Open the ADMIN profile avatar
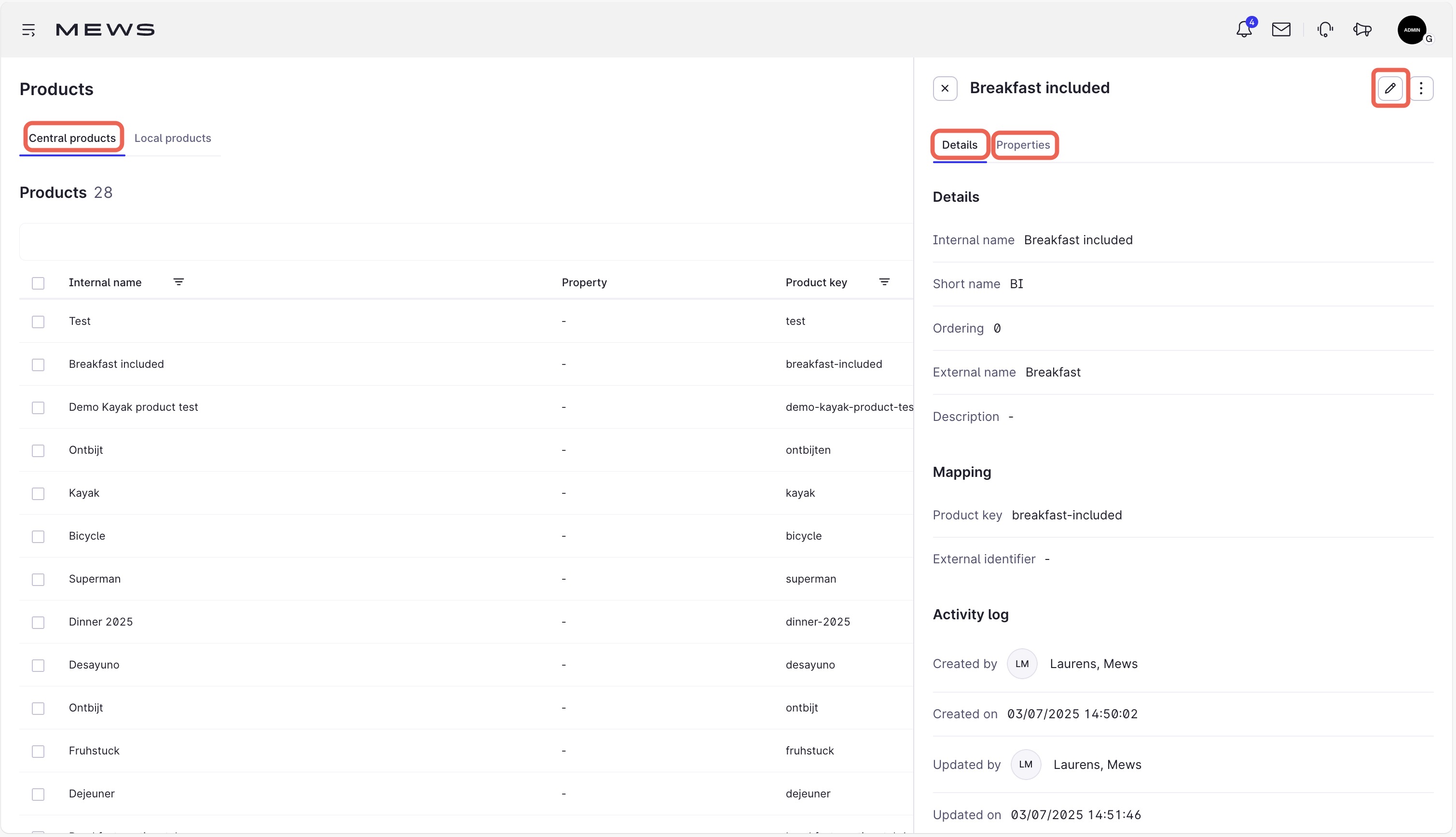This screenshot has width=1456, height=837. (x=1413, y=30)
